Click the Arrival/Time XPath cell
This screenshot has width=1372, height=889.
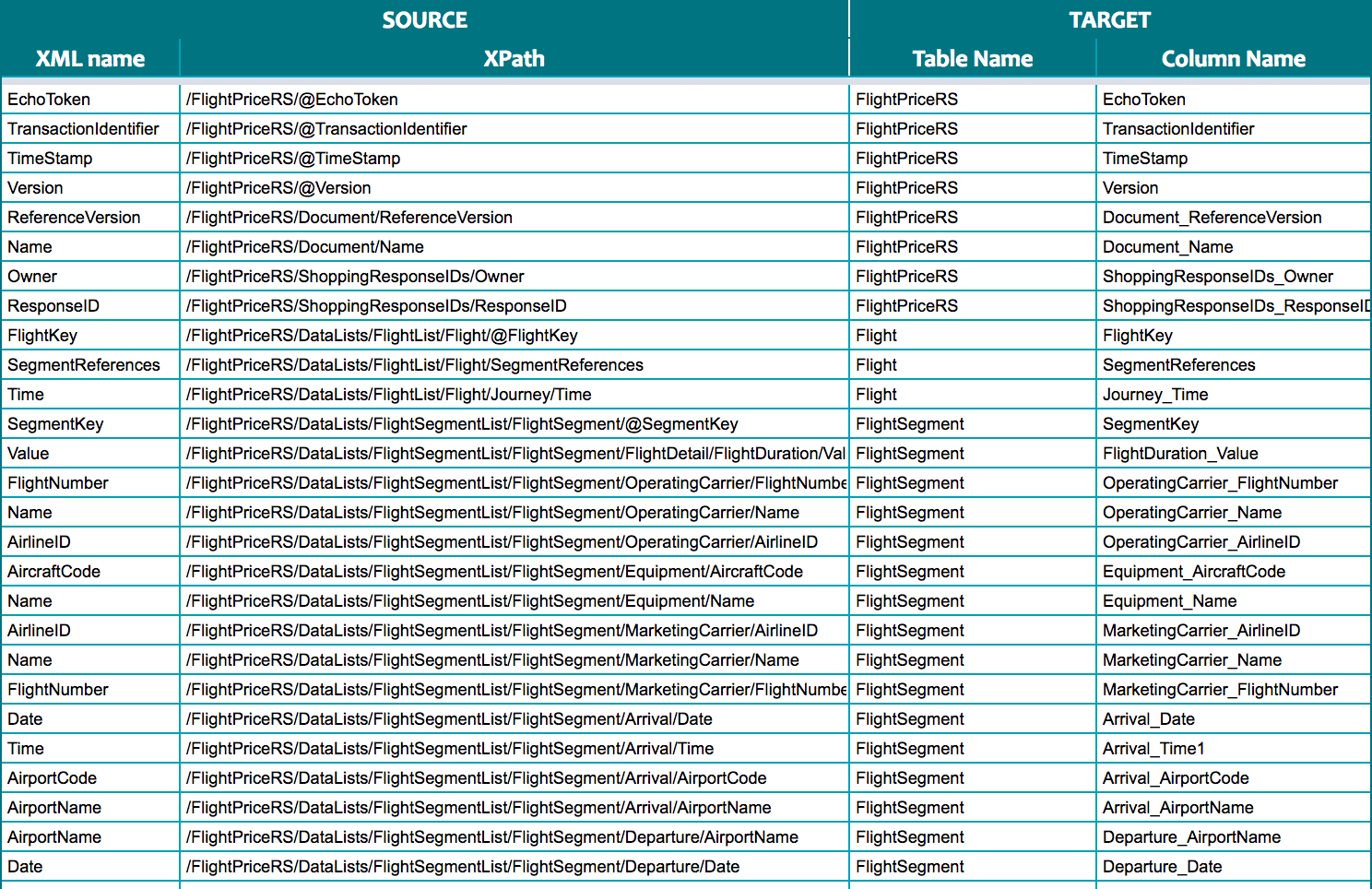pyautogui.click(x=514, y=748)
